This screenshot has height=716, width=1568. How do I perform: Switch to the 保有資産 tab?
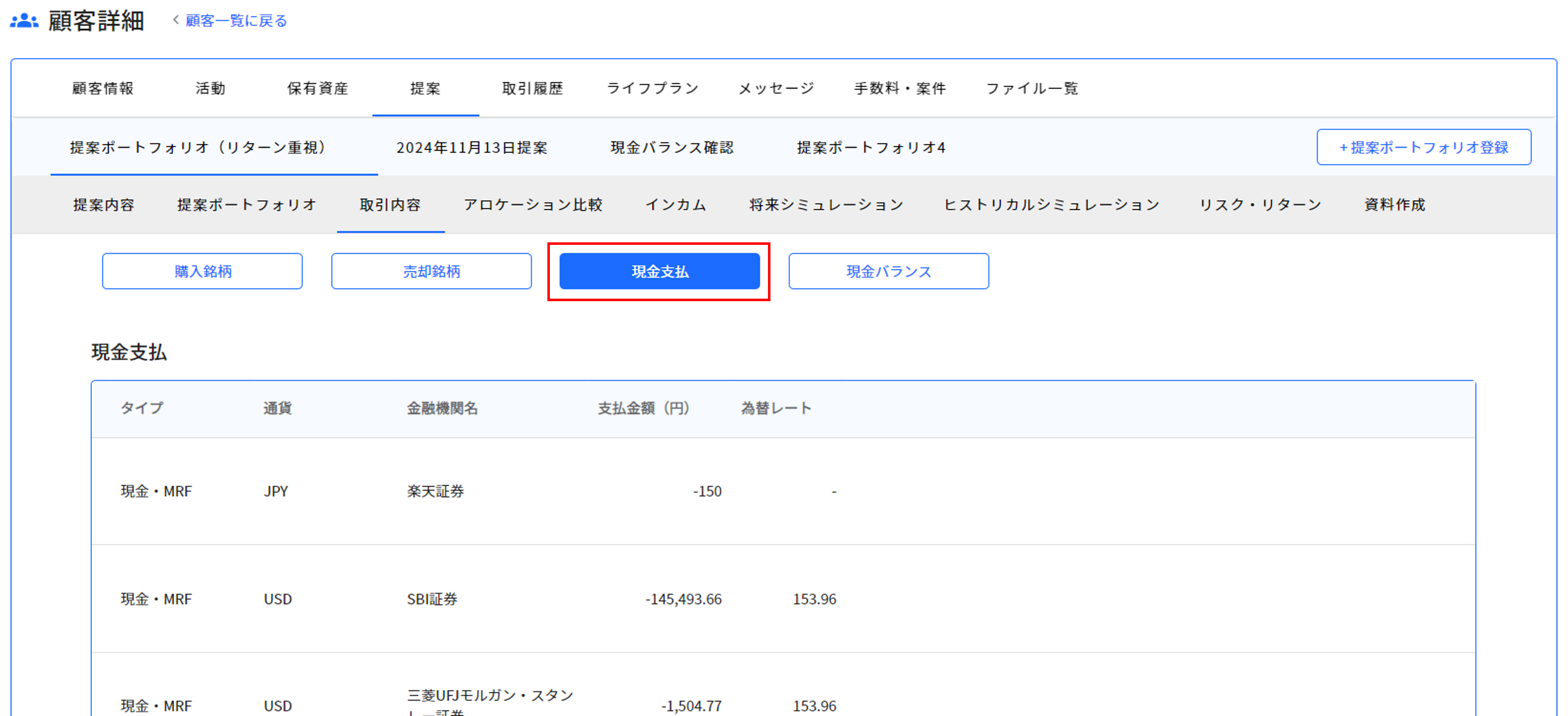[318, 88]
